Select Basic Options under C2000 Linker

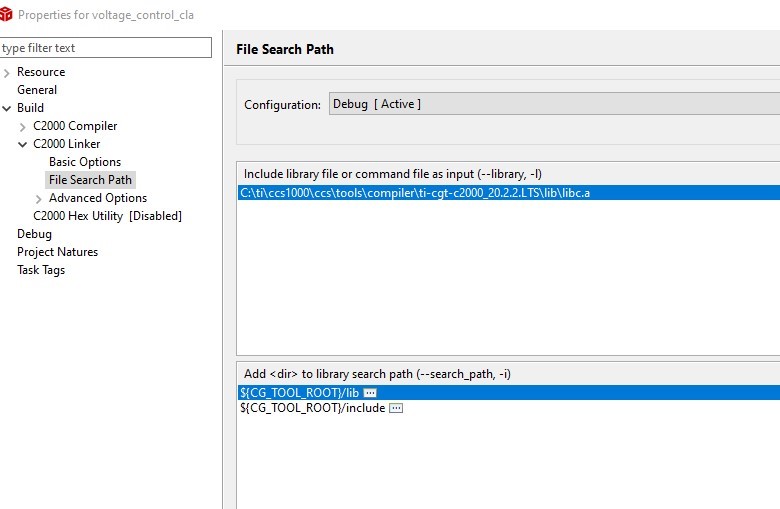pos(85,162)
